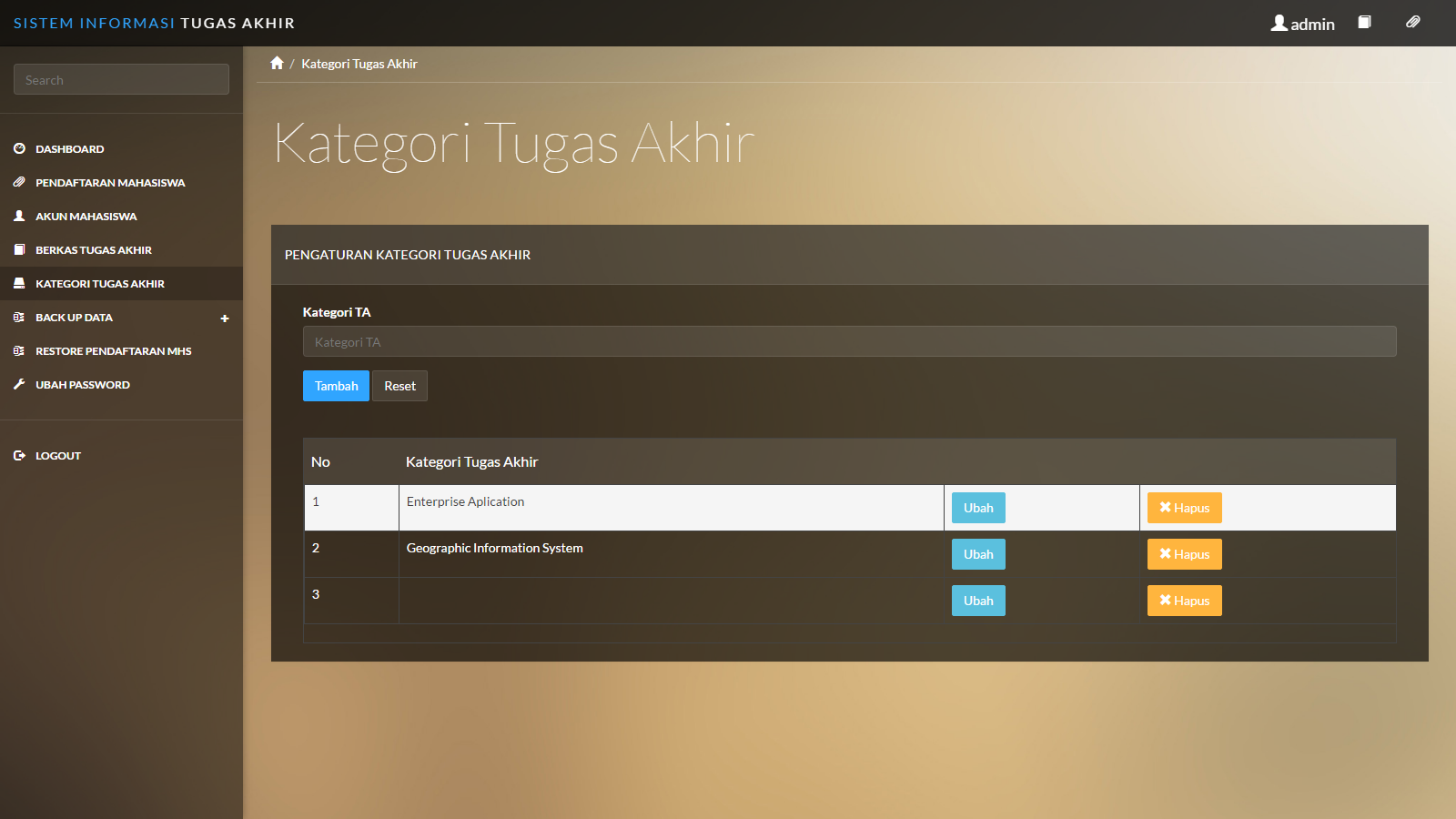Image resolution: width=1456 pixels, height=819 pixels.
Task: Click the user icon beside Akun Mahasiswa
Action: coord(19,216)
